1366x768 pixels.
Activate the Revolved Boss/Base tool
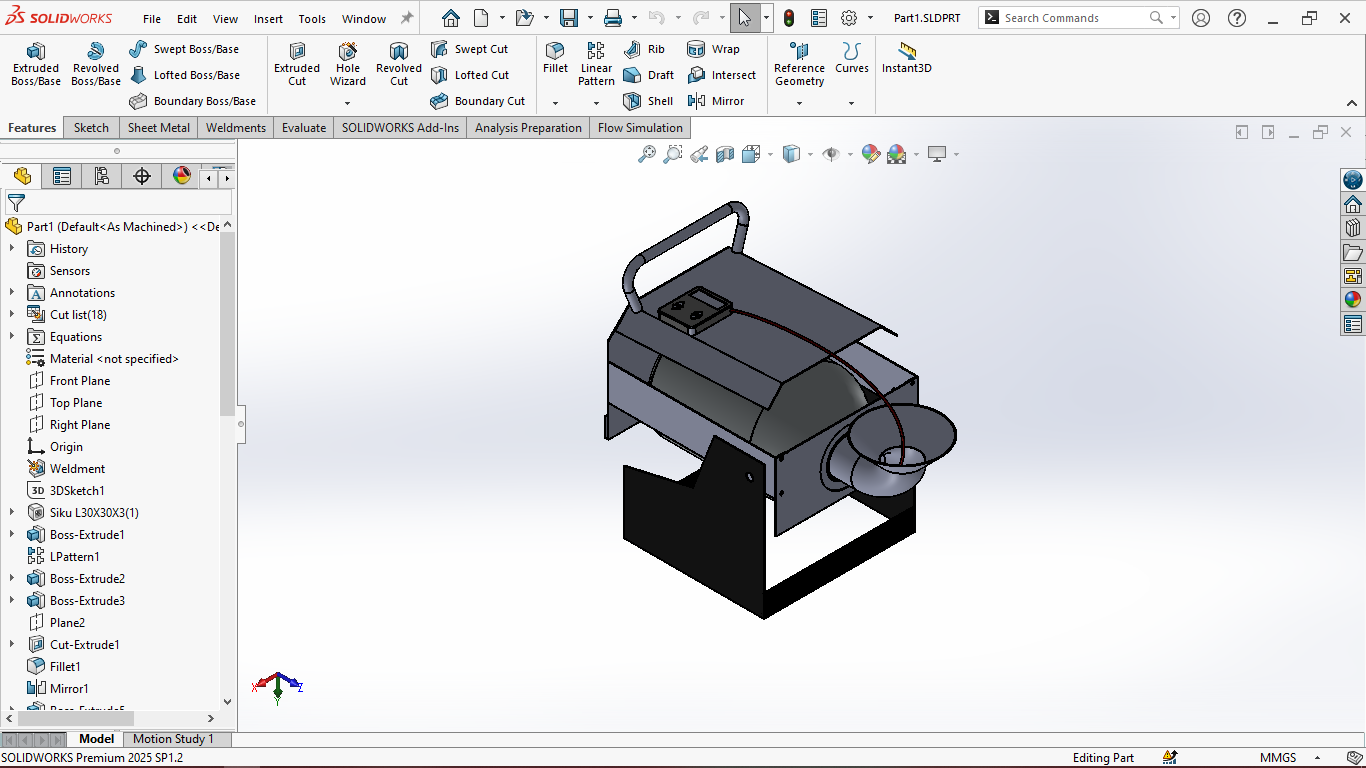(96, 65)
